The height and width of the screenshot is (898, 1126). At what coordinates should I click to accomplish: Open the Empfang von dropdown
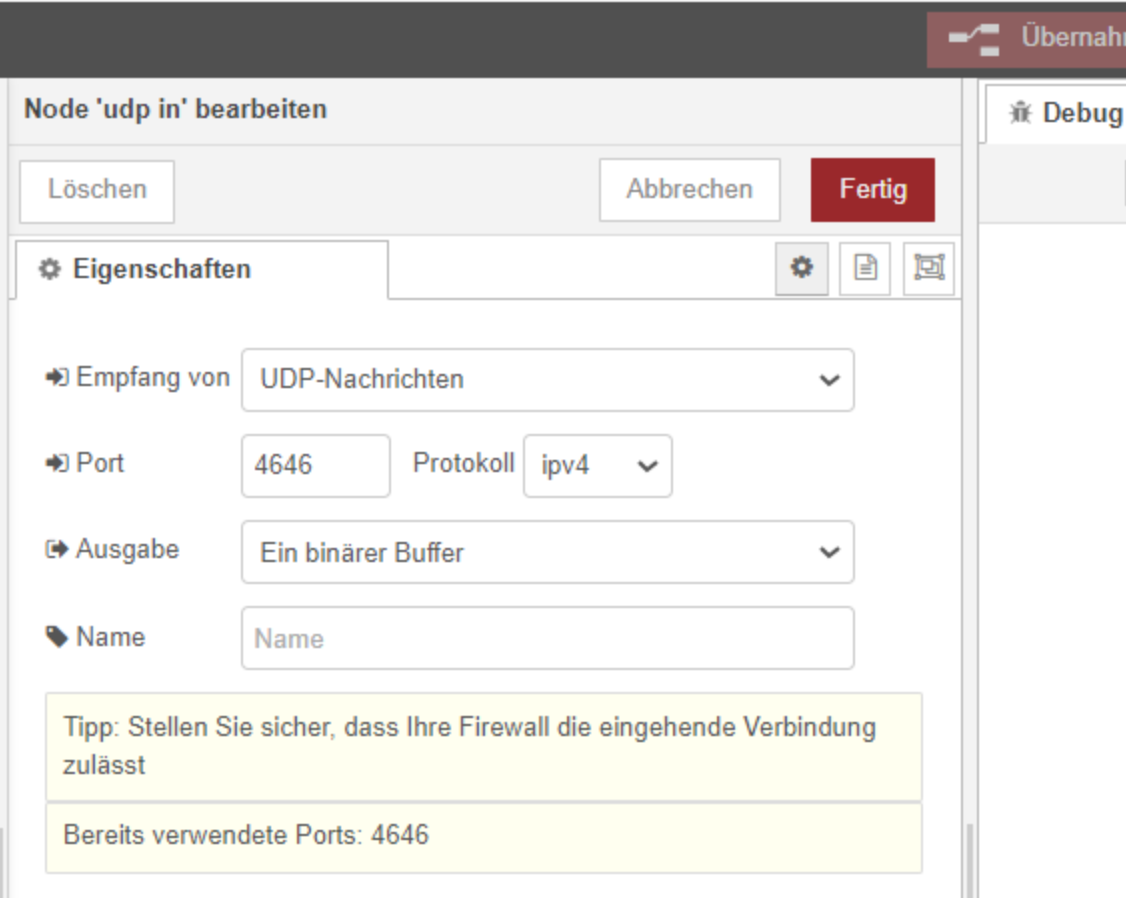[x=547, y=380]
